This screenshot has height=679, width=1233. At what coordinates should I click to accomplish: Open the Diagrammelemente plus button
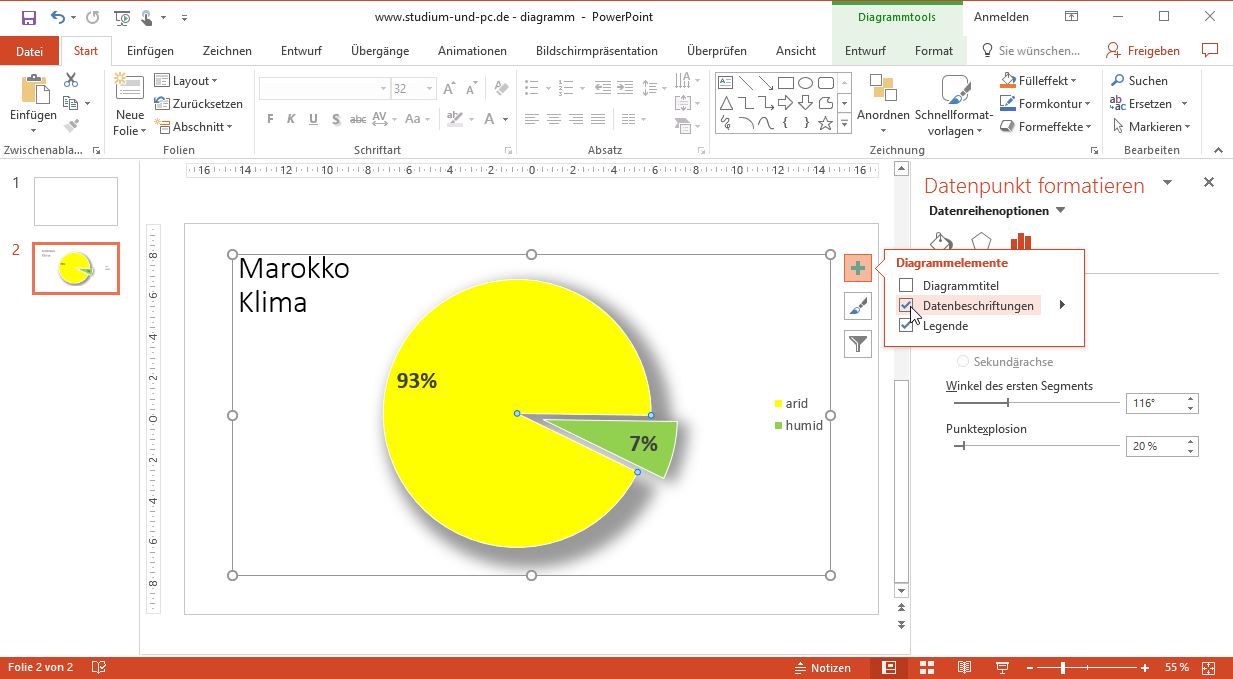(x=858, y=268)
